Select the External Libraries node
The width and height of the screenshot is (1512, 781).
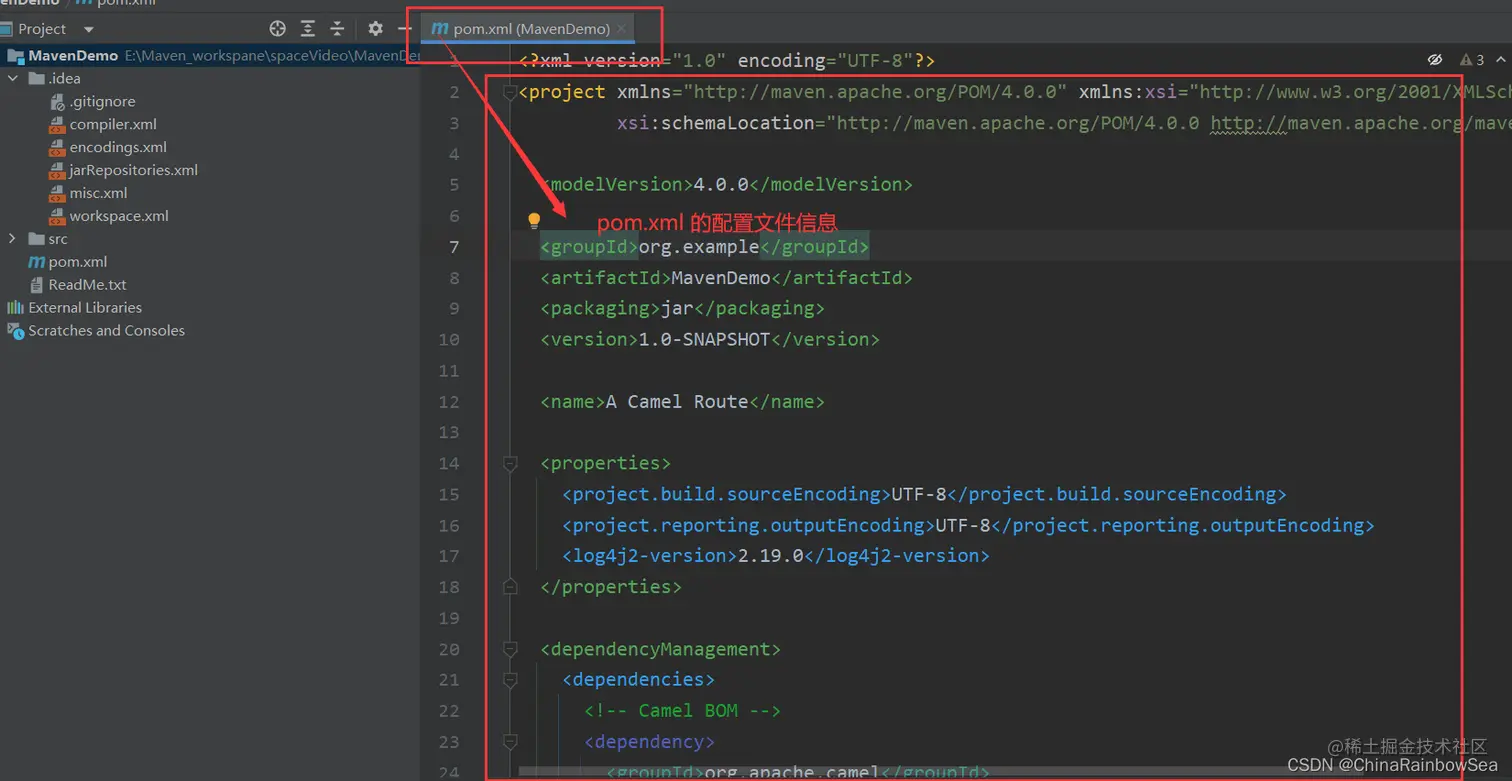pos(85,308)
